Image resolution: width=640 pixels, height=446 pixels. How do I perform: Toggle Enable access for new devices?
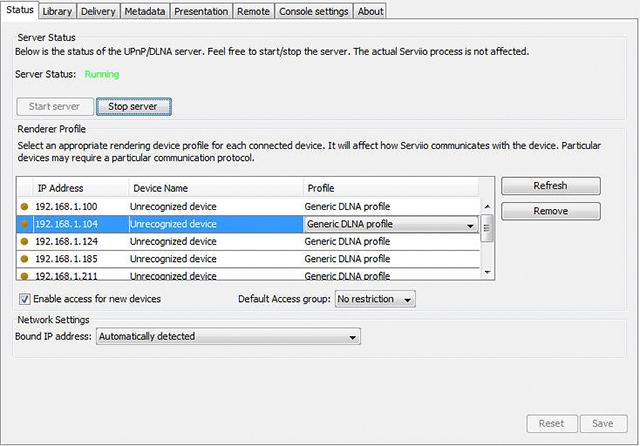click(x=25, y=299)
